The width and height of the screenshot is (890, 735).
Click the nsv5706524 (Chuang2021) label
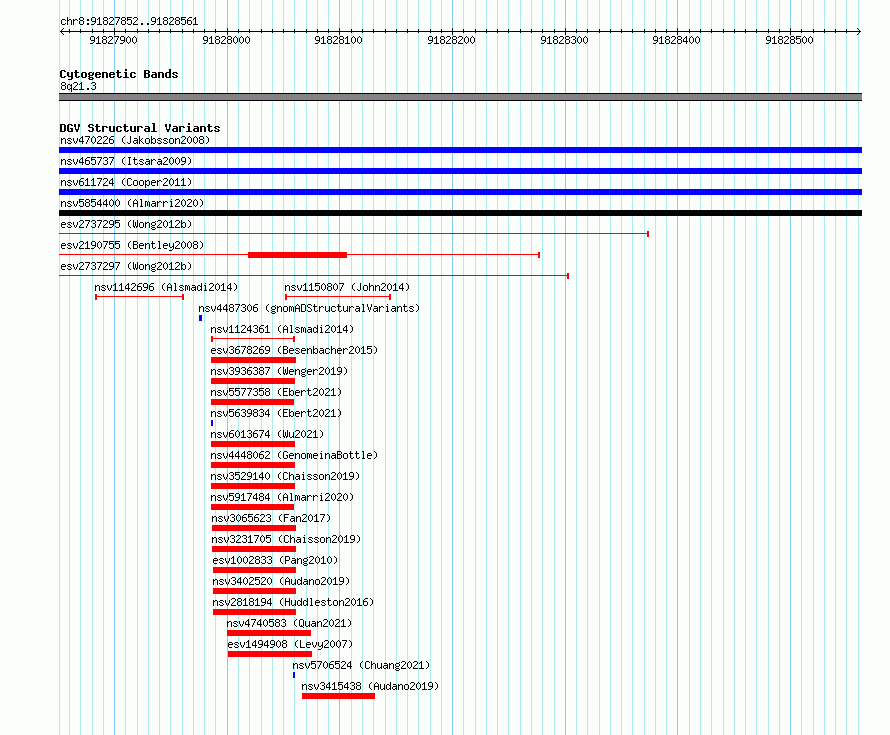361,665
